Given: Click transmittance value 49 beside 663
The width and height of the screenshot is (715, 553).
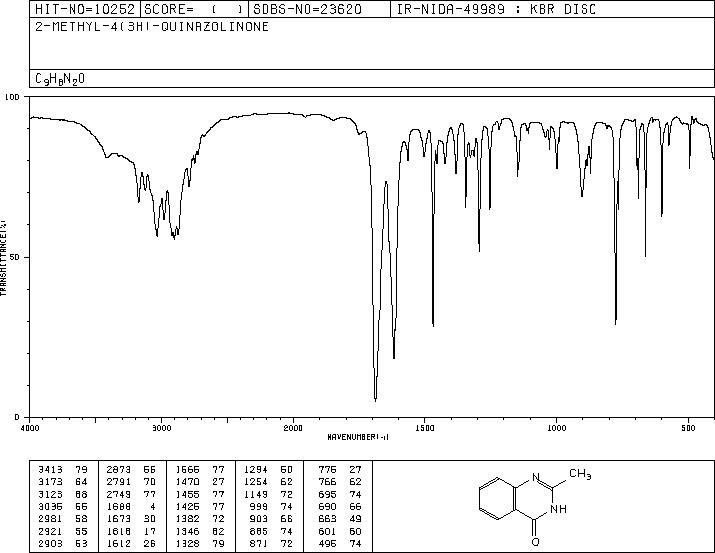Looking at the screenshot, I should pos(355,519).
